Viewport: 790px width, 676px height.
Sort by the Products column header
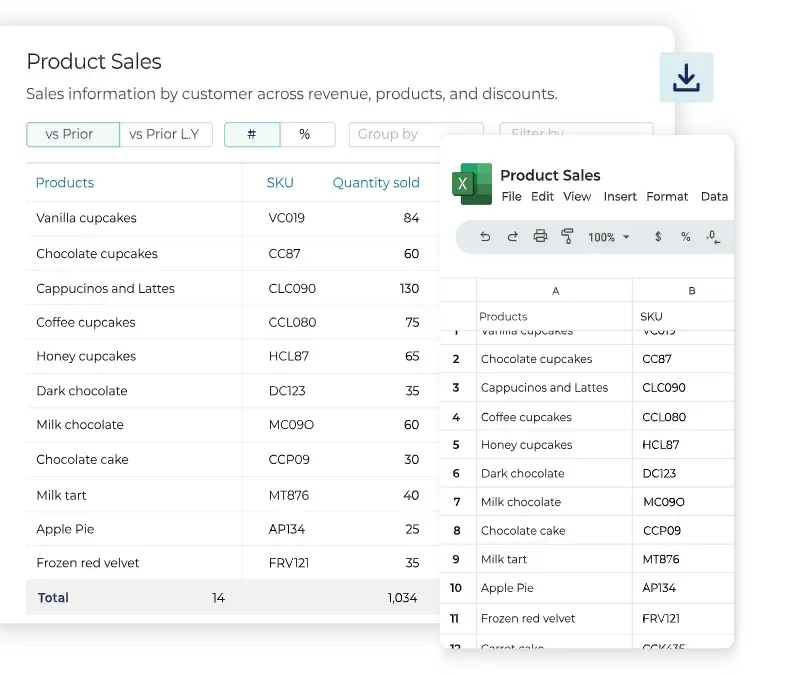(x=65, y=183)
